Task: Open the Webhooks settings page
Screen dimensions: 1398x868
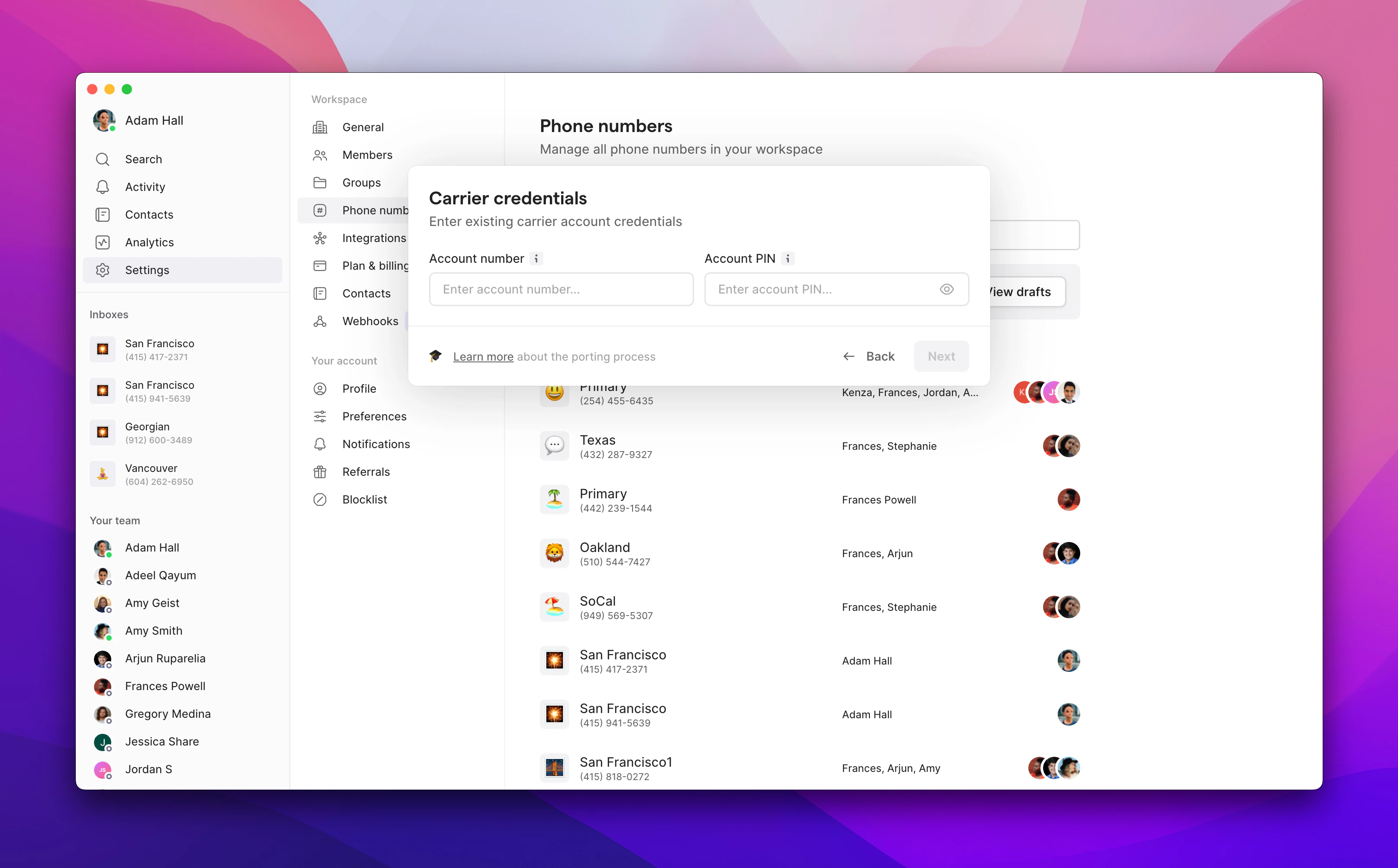Action: point(370,322)
